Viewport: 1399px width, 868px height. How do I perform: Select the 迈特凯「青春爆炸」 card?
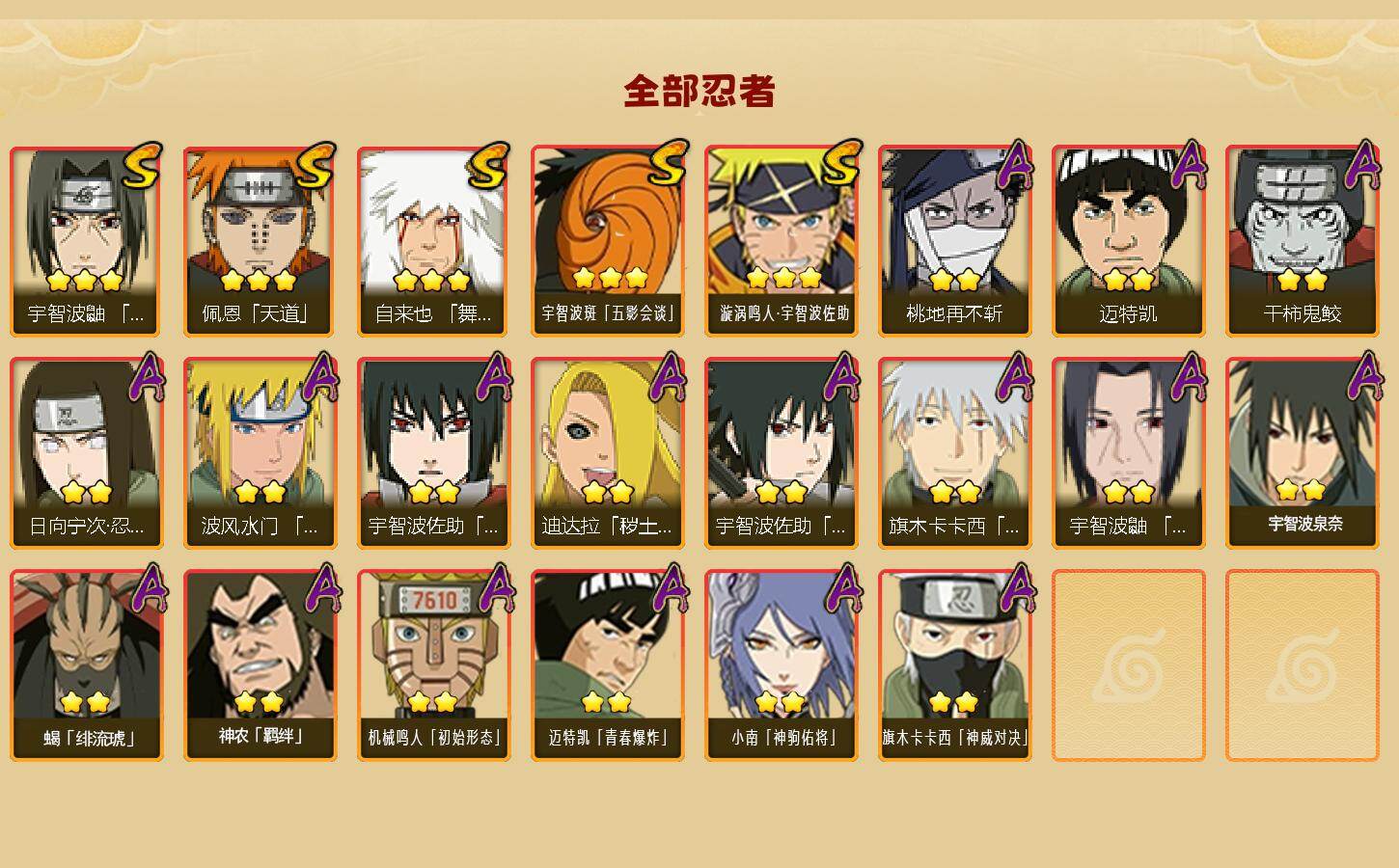[x=607, y=665]
